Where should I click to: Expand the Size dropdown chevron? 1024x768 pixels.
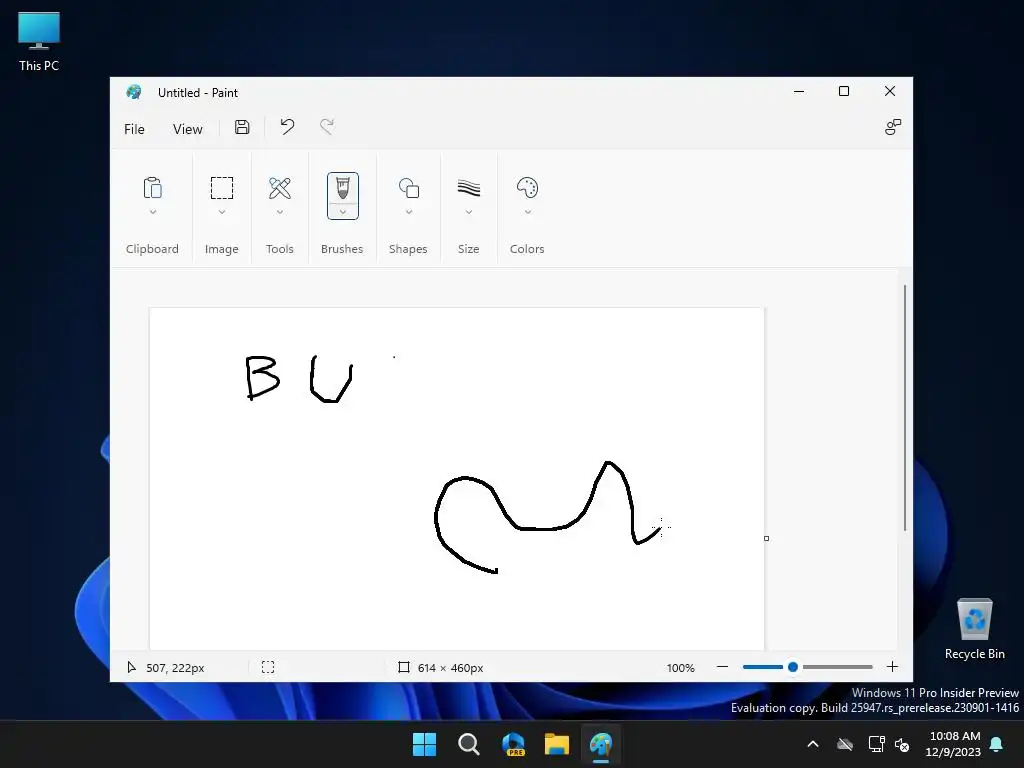[469, 212]
